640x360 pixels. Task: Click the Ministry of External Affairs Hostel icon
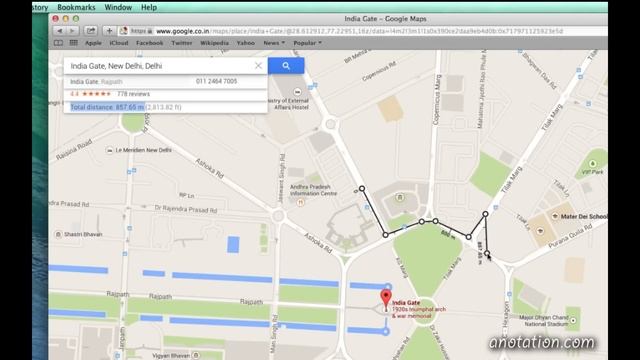298,91
